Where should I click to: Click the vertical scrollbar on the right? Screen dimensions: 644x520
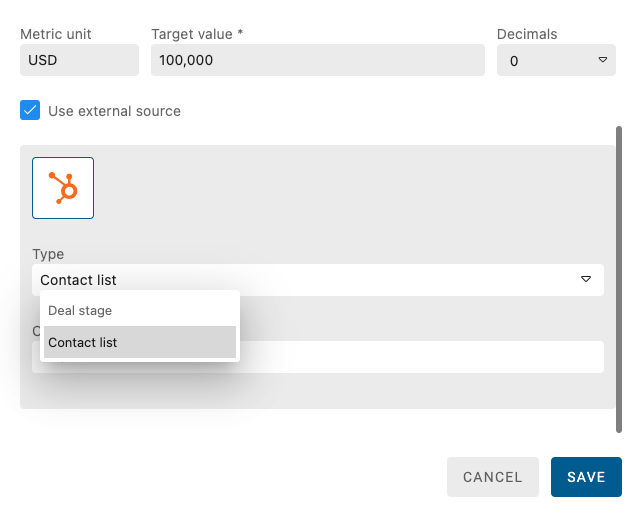pos(619,280)
